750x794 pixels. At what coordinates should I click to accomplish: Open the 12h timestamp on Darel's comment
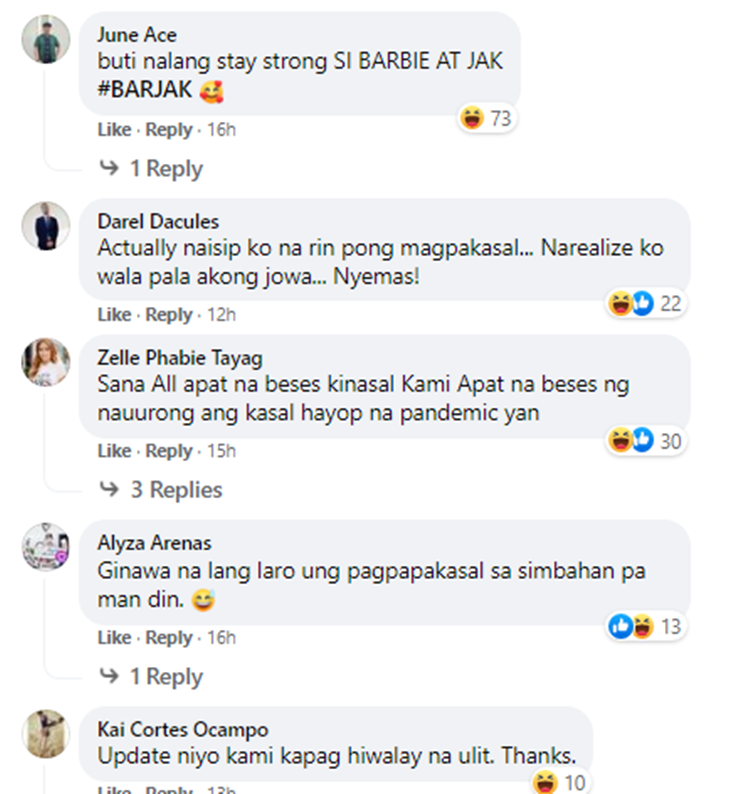221,314
